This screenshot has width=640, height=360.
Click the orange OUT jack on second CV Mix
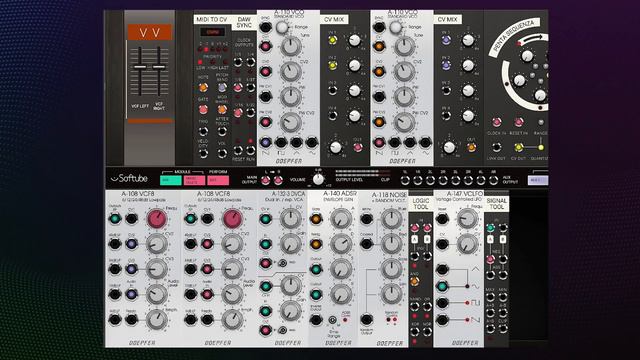click(471, 147)
